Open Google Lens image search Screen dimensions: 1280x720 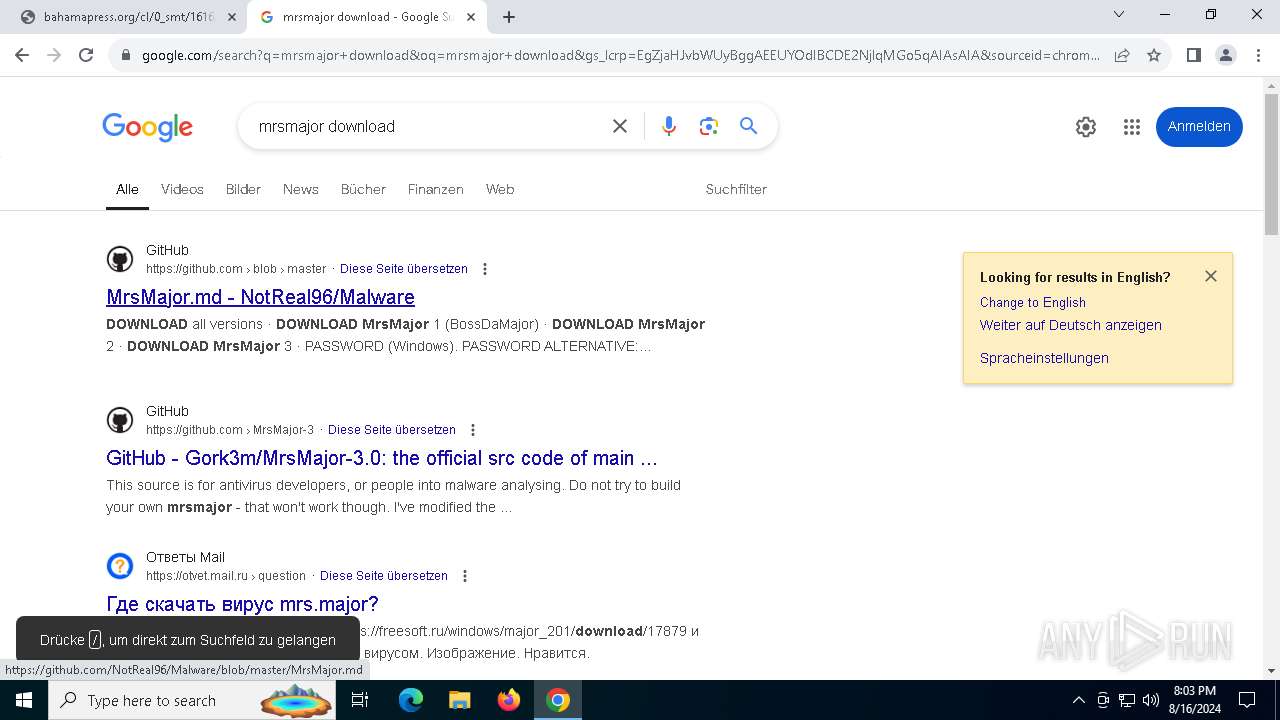pyautogui.click(x=709, y=126)
